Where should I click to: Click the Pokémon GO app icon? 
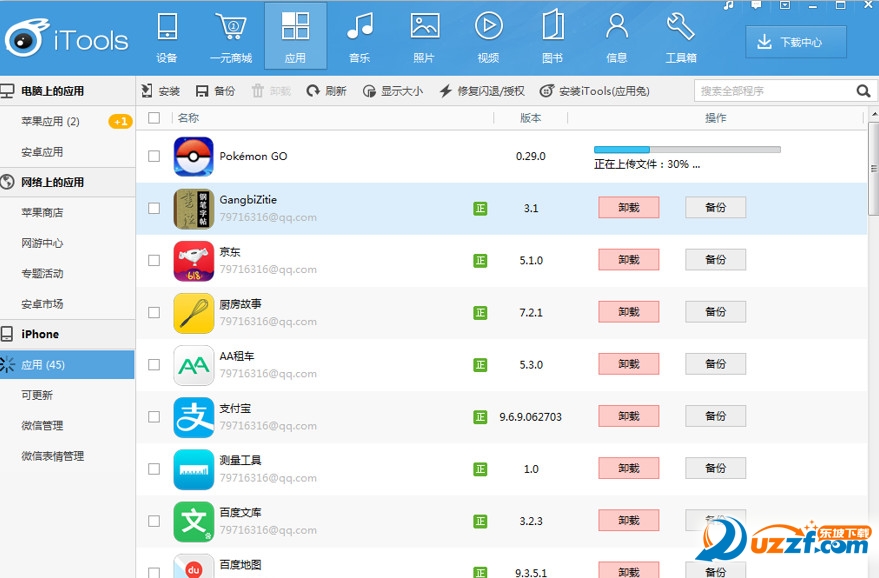[x=193, y=156]
